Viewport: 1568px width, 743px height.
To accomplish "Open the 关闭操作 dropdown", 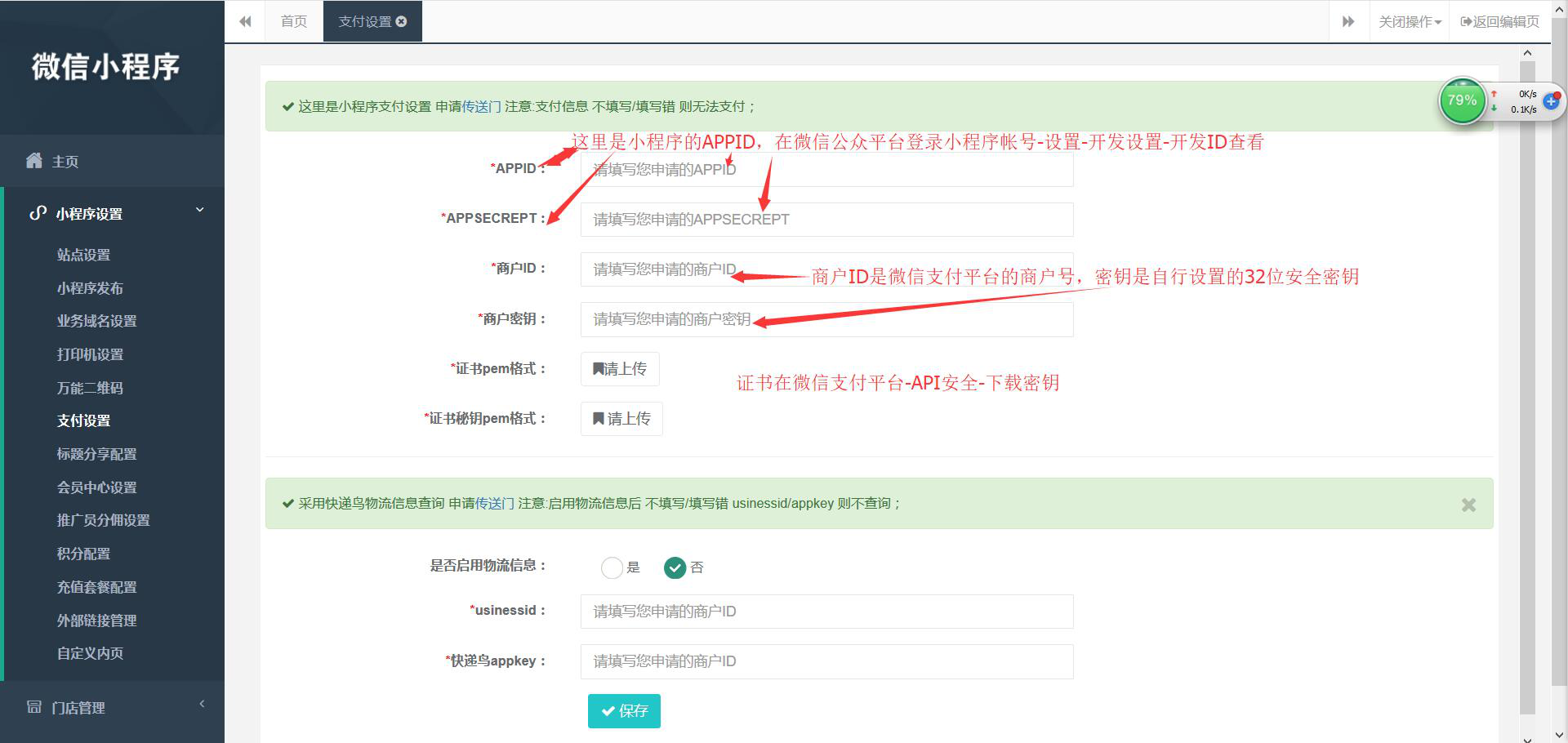I will click(x=1410, y=21).
